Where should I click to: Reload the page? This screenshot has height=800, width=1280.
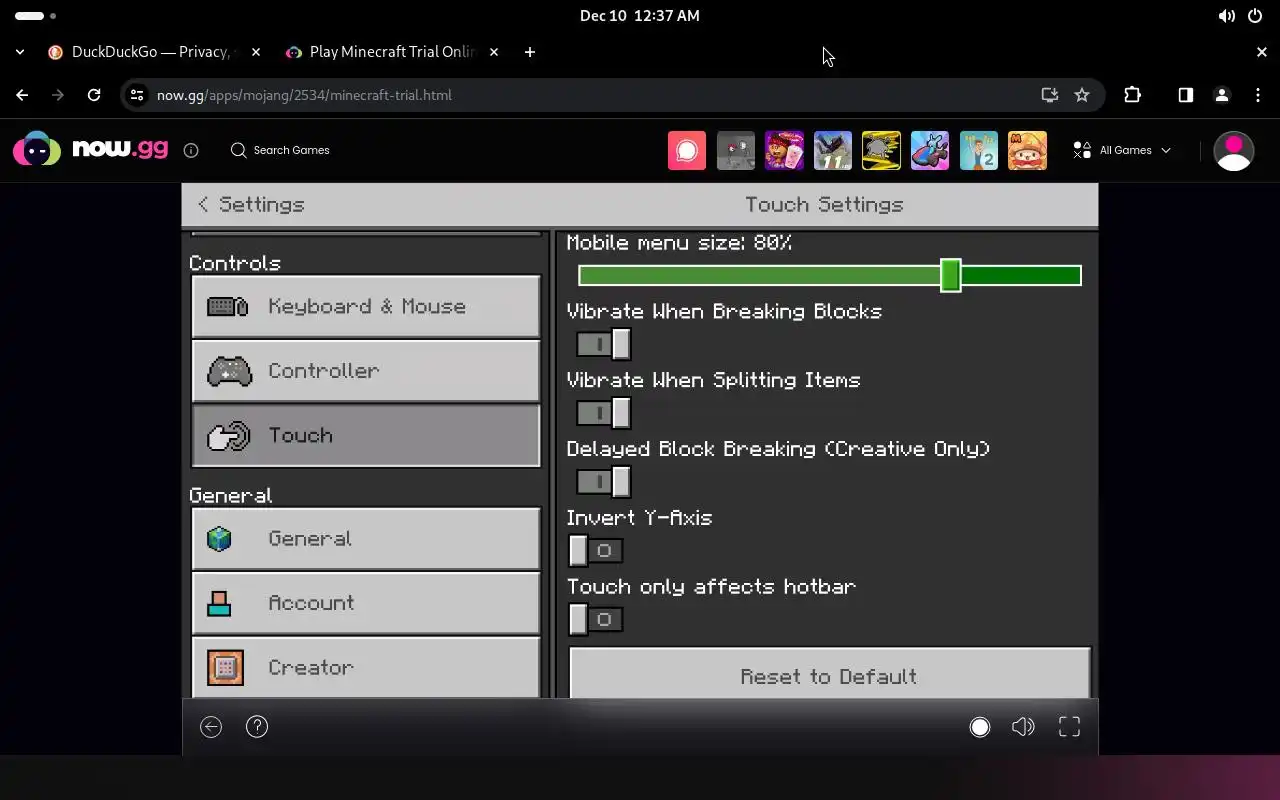(94, 95)
